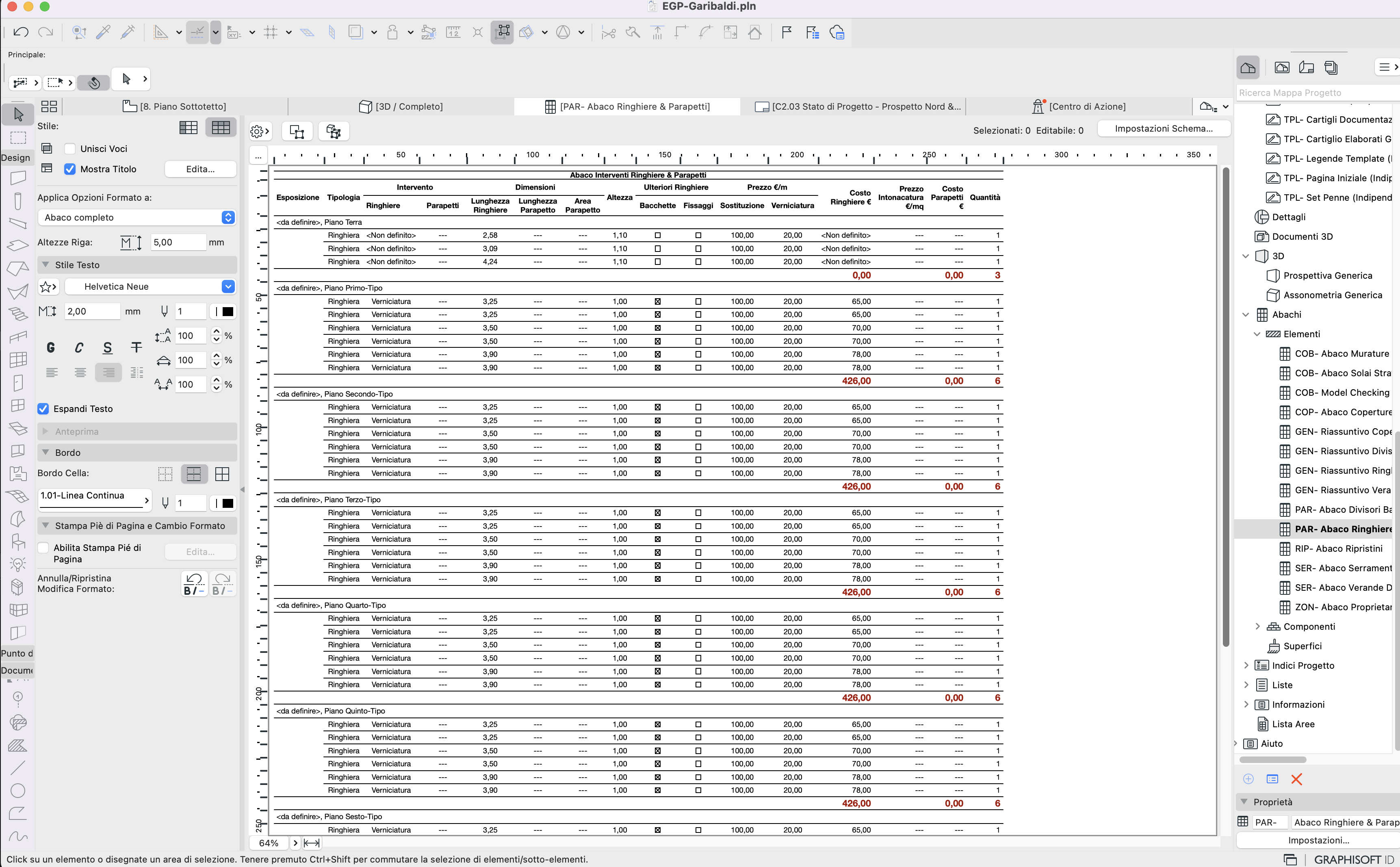Click the italic text style icon
Screen dimensions: 1400x867
click(79, 347)
